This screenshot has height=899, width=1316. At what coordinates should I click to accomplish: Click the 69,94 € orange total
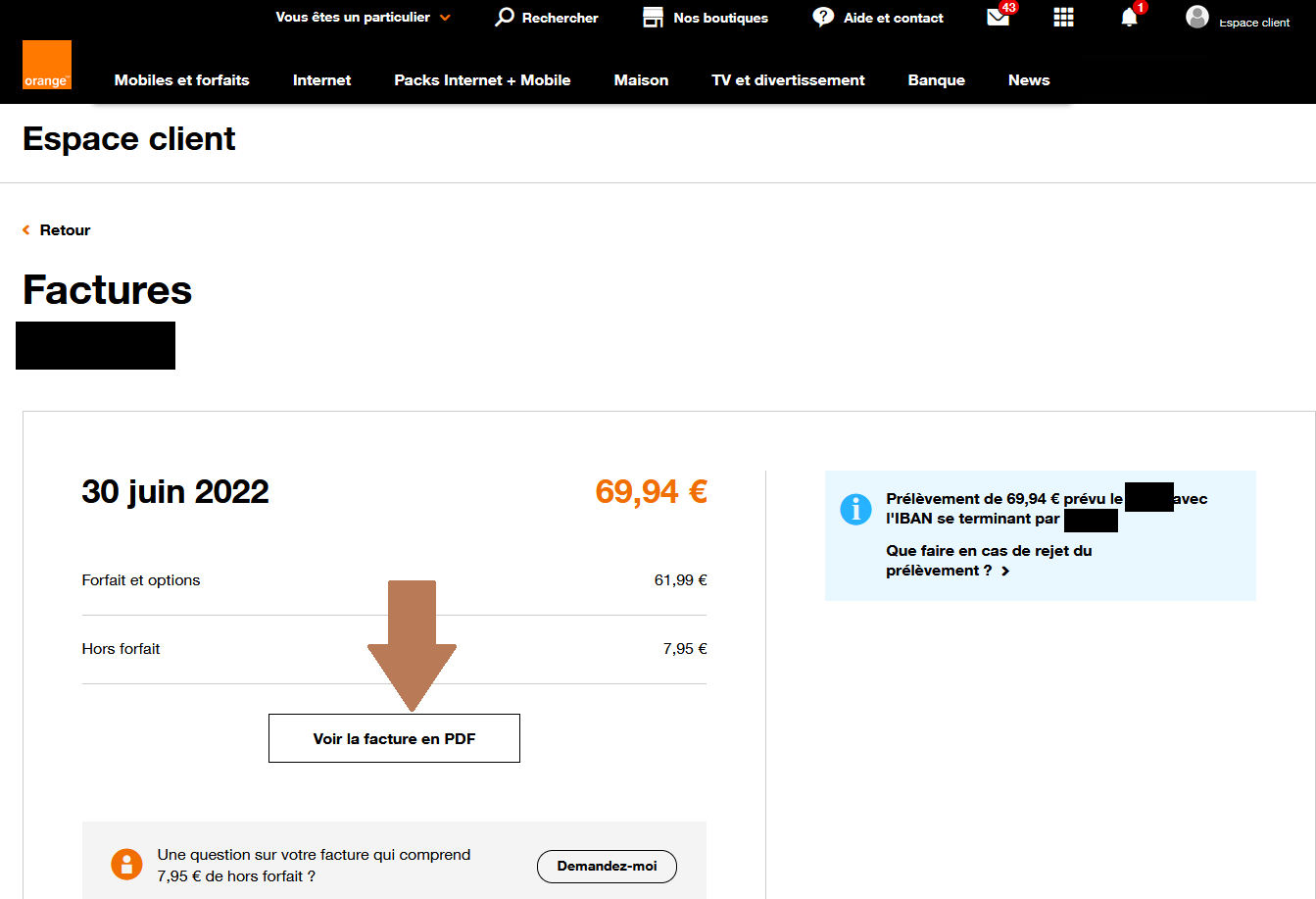pos(652,491)
